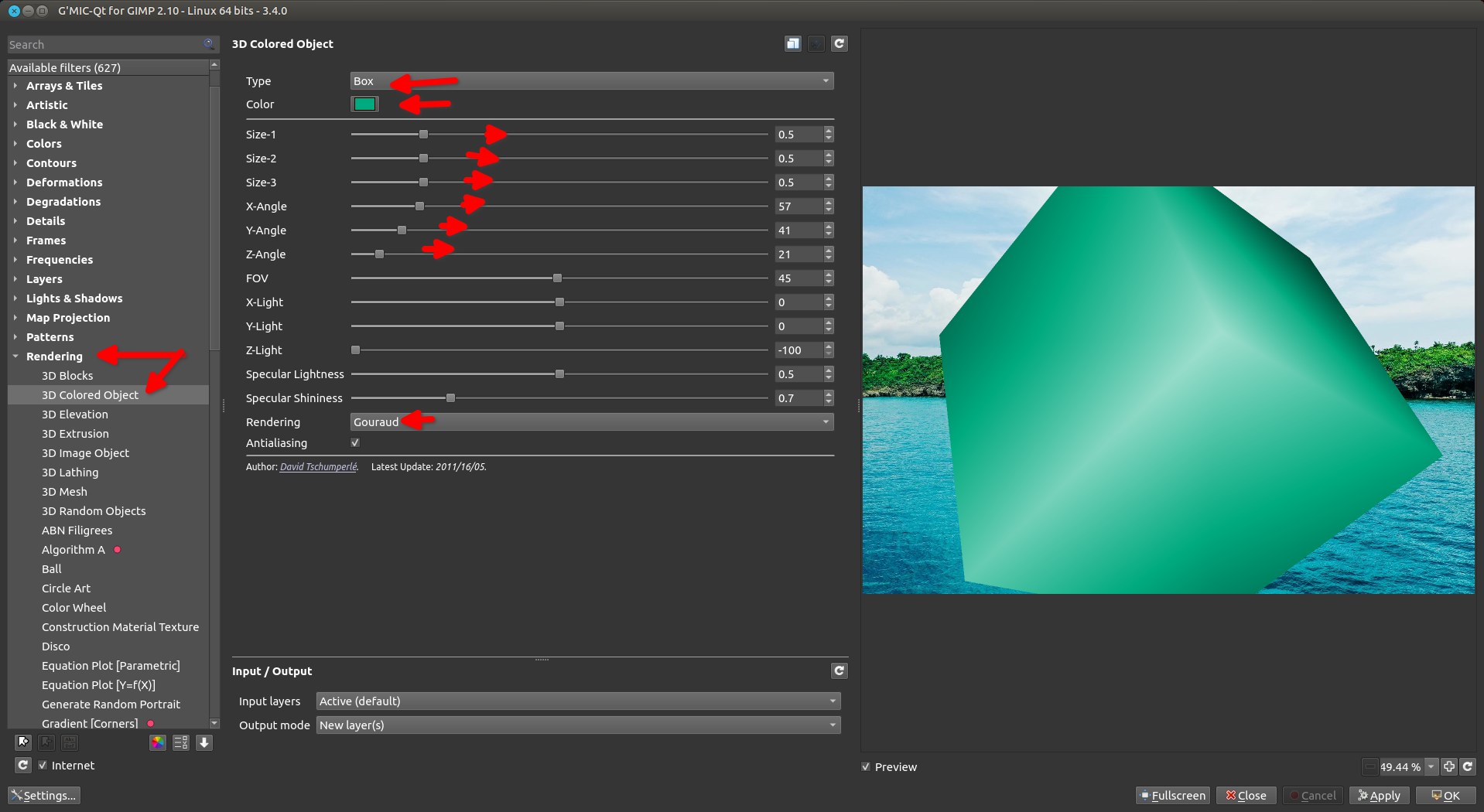Click the Z-Light slider handle
This screenshot has height=812, width=1484.
point(355,350)
